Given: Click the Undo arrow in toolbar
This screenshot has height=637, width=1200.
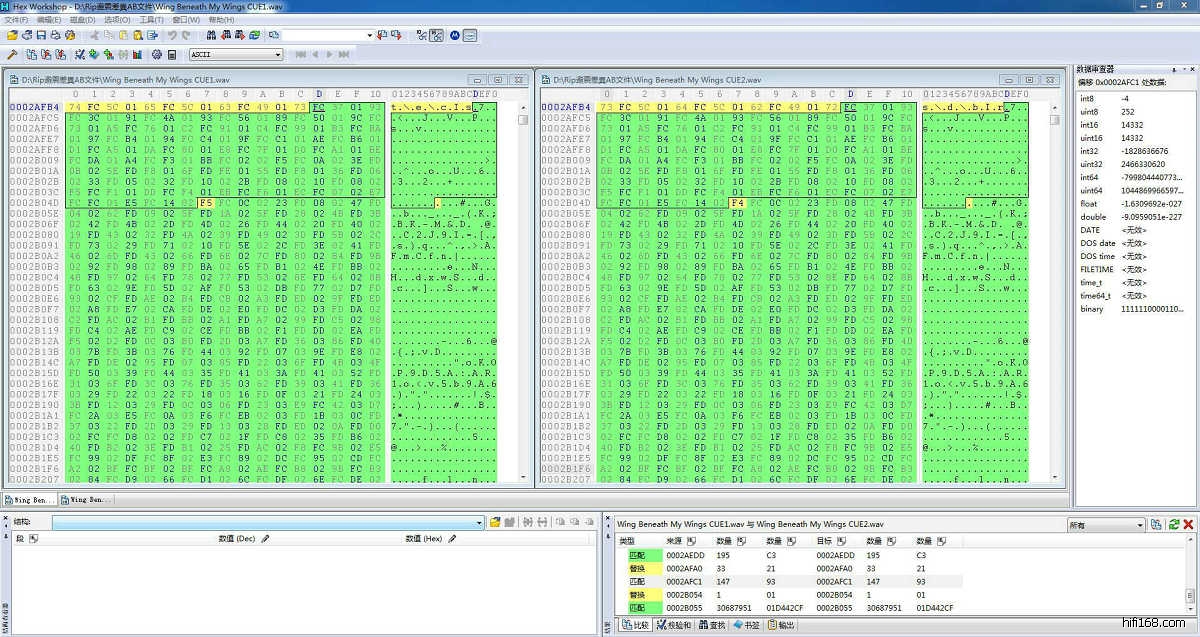Looking at the screenshot, I should pyautogui.click(x=172, y=35).
